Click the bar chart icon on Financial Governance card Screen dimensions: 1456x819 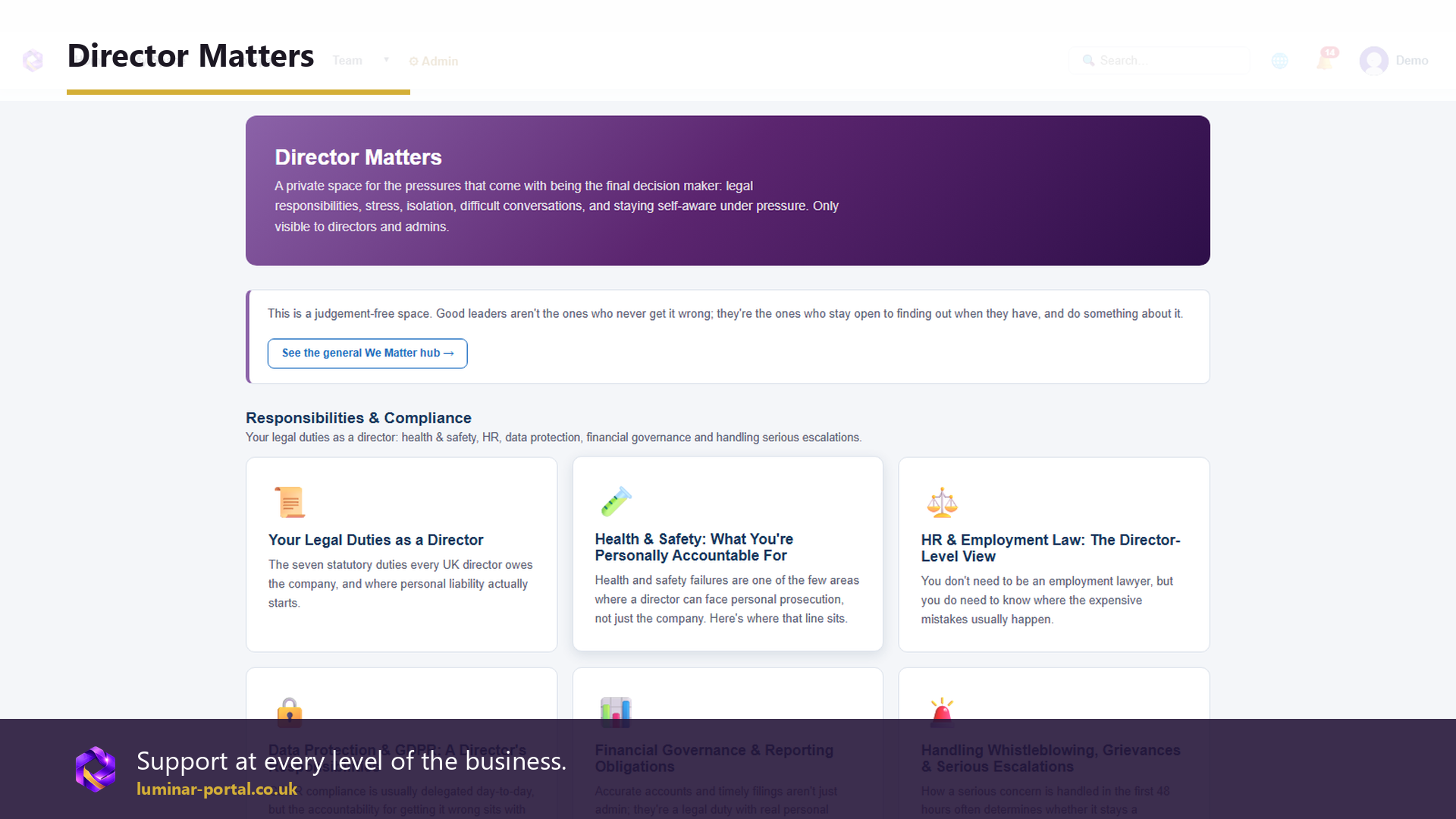pyautogui.click(x=616, y=712)
